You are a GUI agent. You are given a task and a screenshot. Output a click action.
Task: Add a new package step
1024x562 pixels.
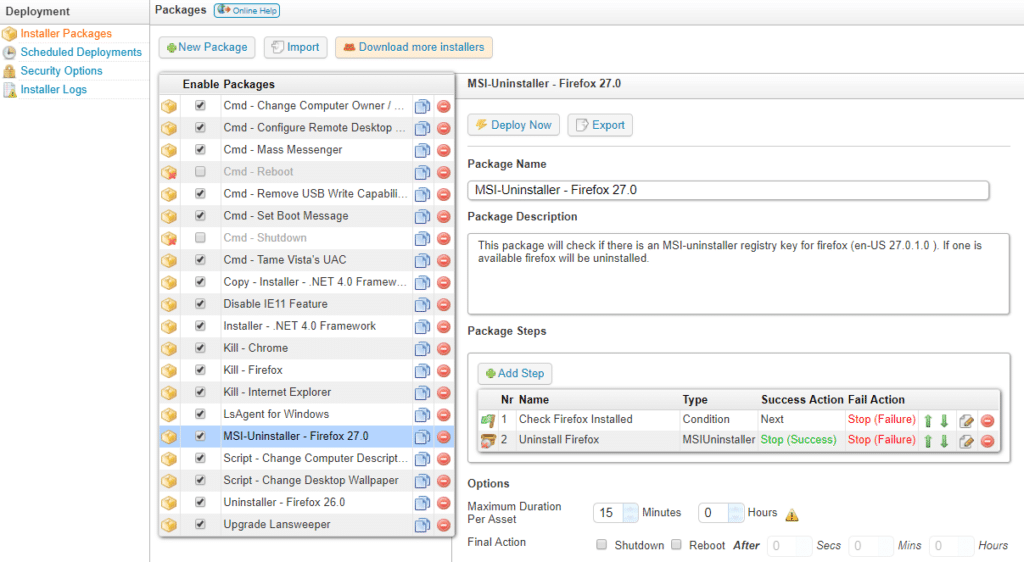515,373
